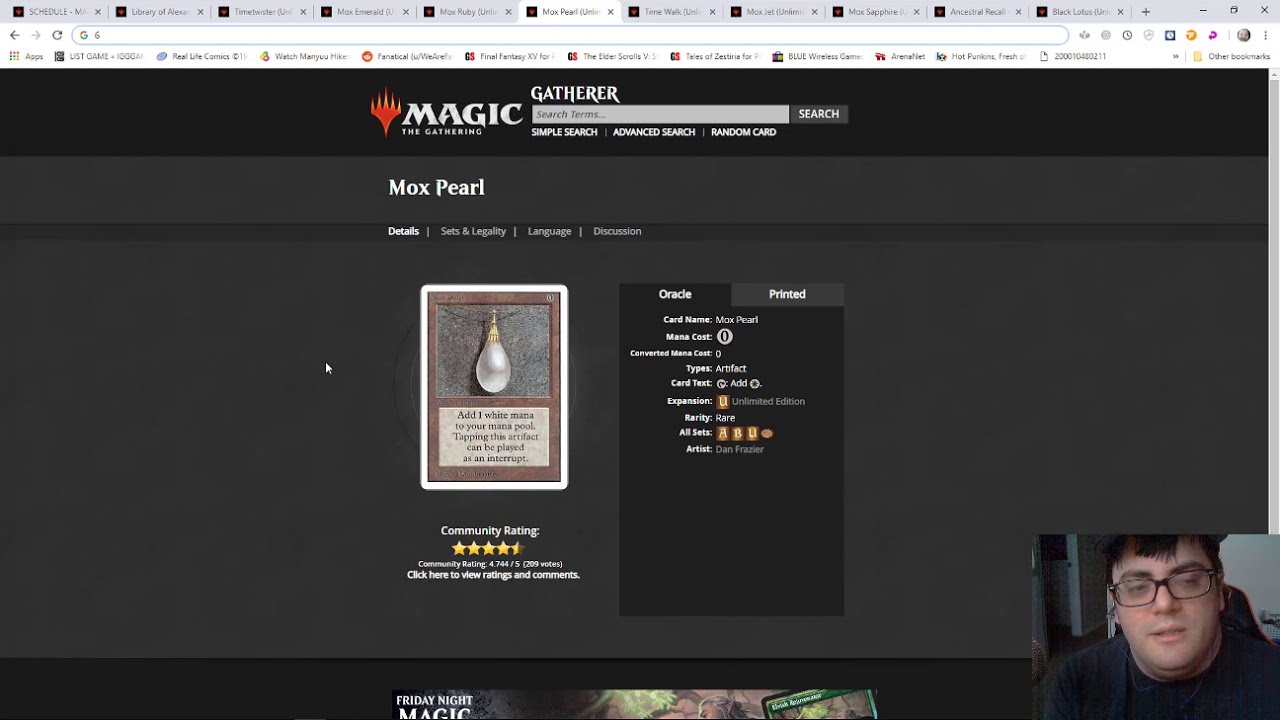Click the Gatherer Search Terms input field

[660, 114]
